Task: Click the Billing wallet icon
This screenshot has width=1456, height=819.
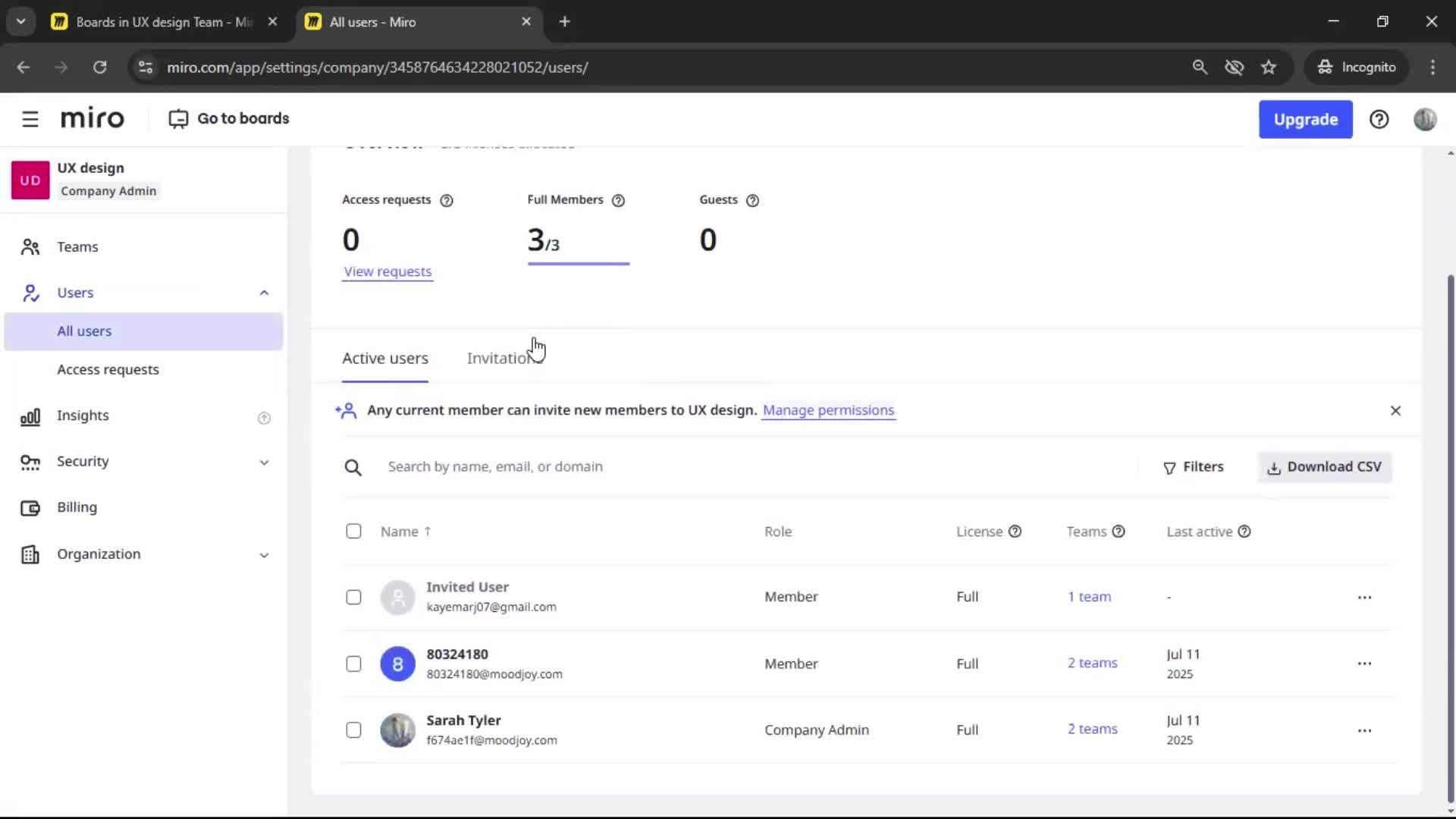Action: pyautogui.click(x=30, y=508)
